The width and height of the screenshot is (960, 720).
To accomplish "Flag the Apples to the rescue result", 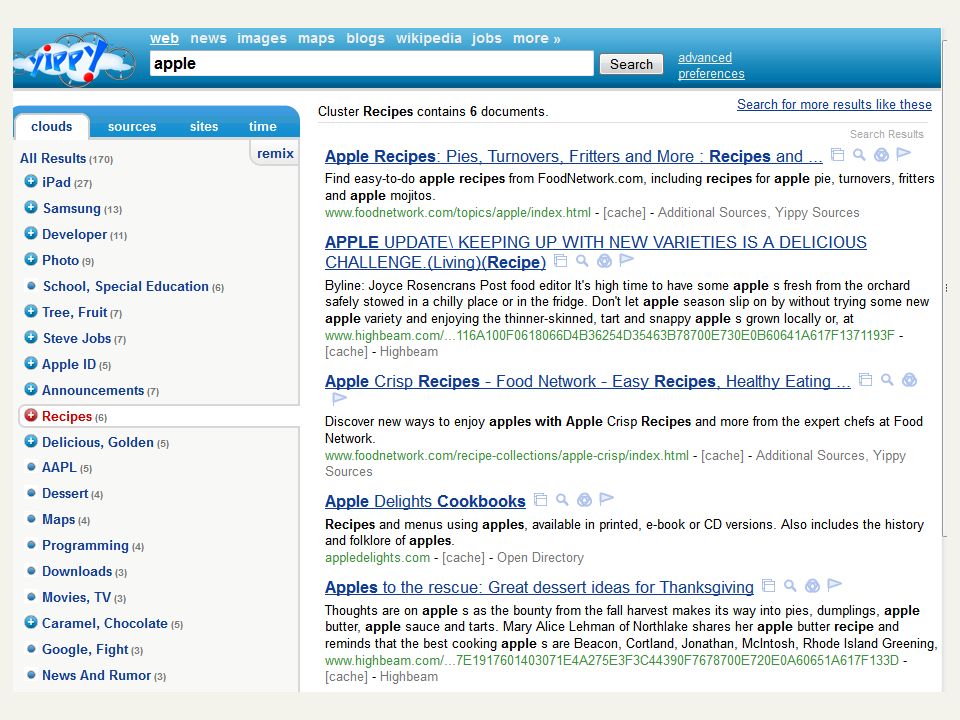I will [834, 585].
